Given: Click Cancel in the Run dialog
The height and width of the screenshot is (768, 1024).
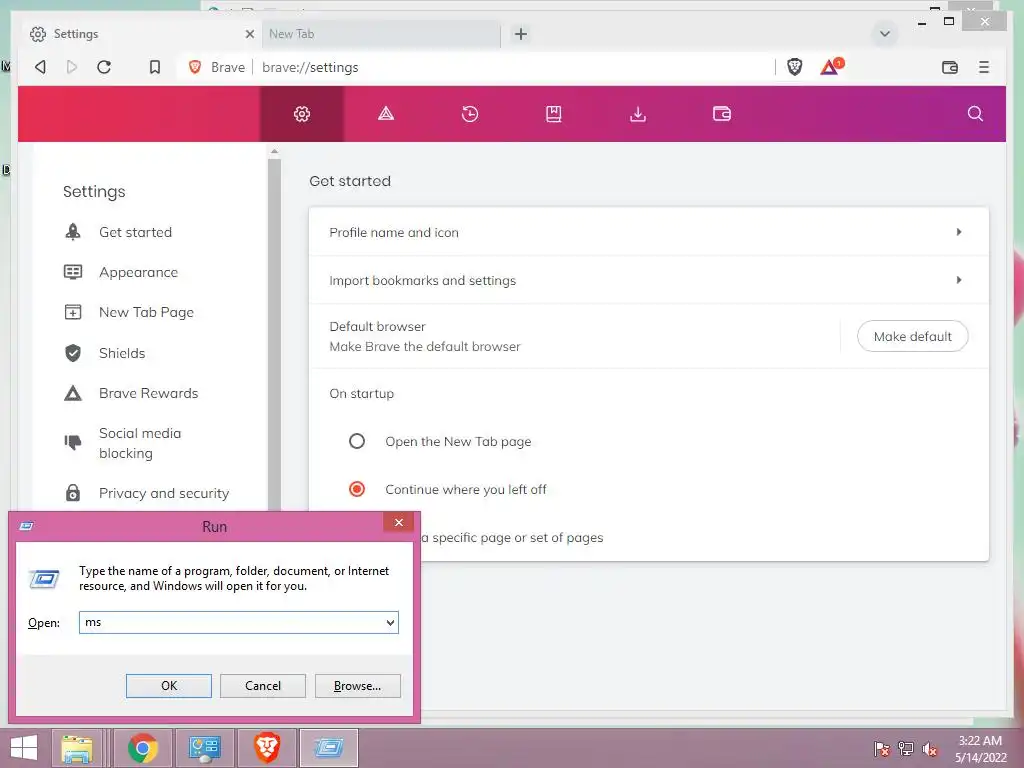Looking at the screenshot, I should pos(263,686).
